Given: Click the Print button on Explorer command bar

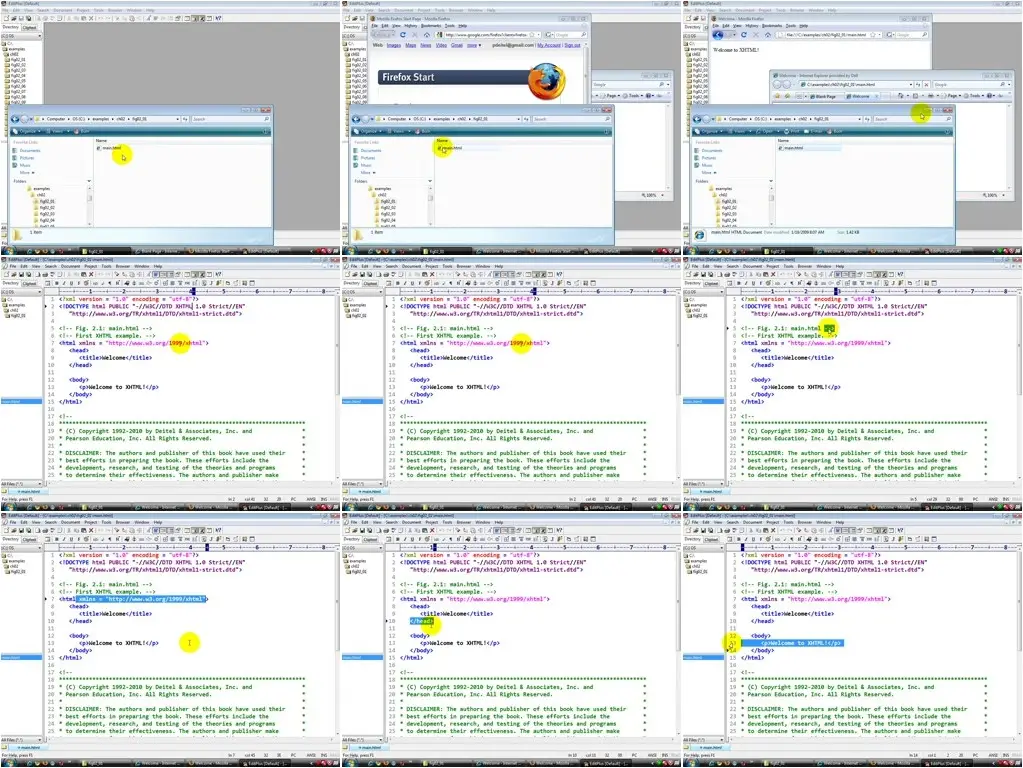Looking at the screenshot, I should pyautogui.click(x=791, y=131).
